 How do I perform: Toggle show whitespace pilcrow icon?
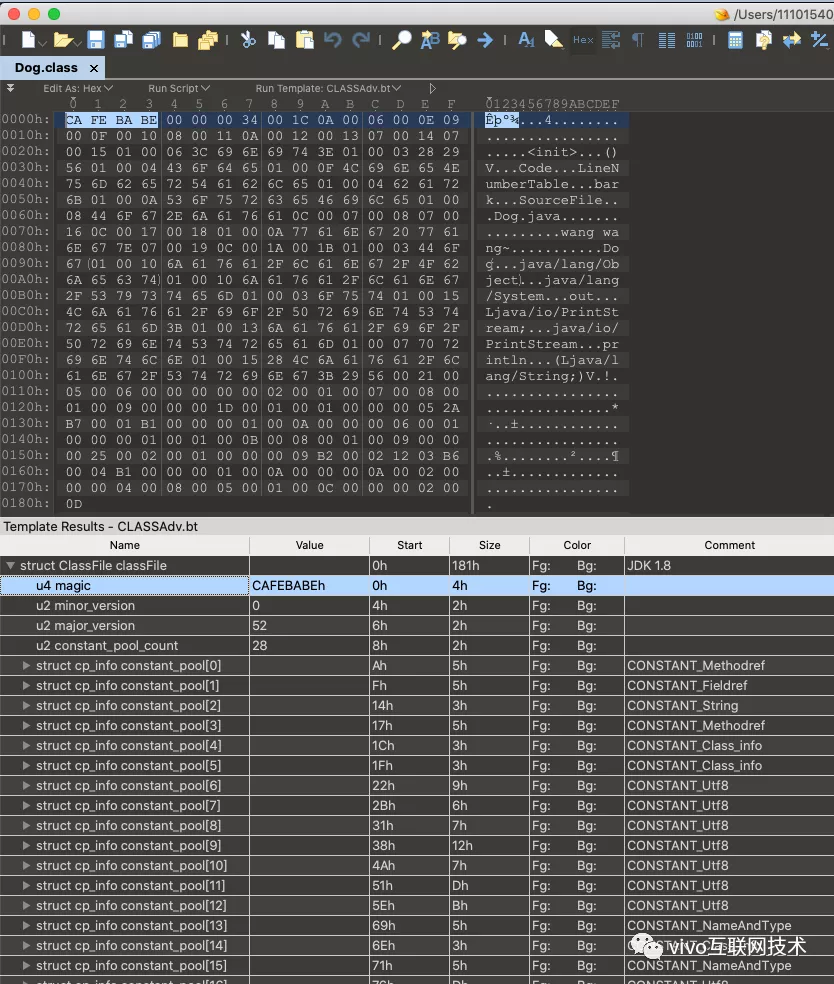click(638, 40)
